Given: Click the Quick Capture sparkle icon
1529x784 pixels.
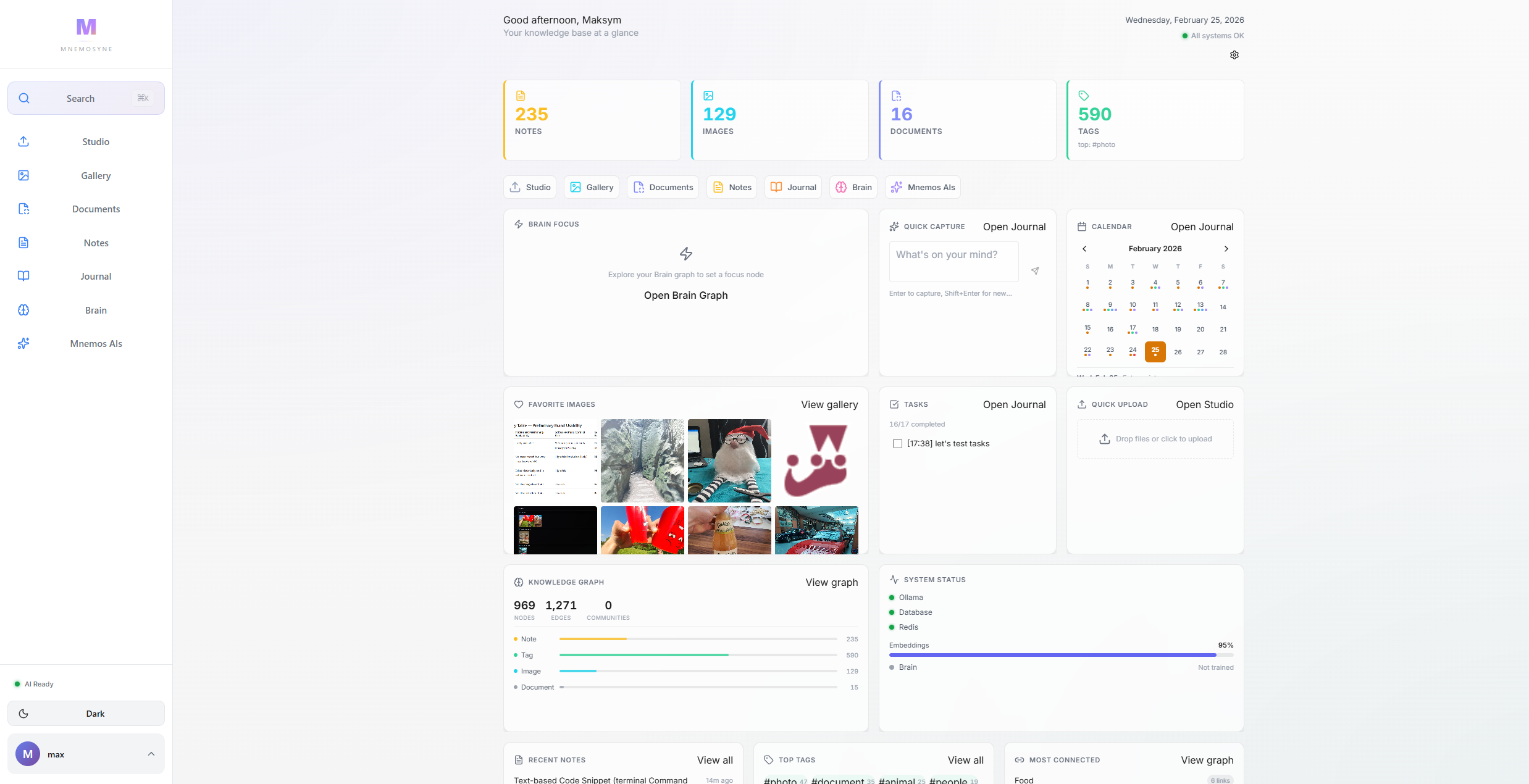Looking at the screenshot, I should click(894, 227).
